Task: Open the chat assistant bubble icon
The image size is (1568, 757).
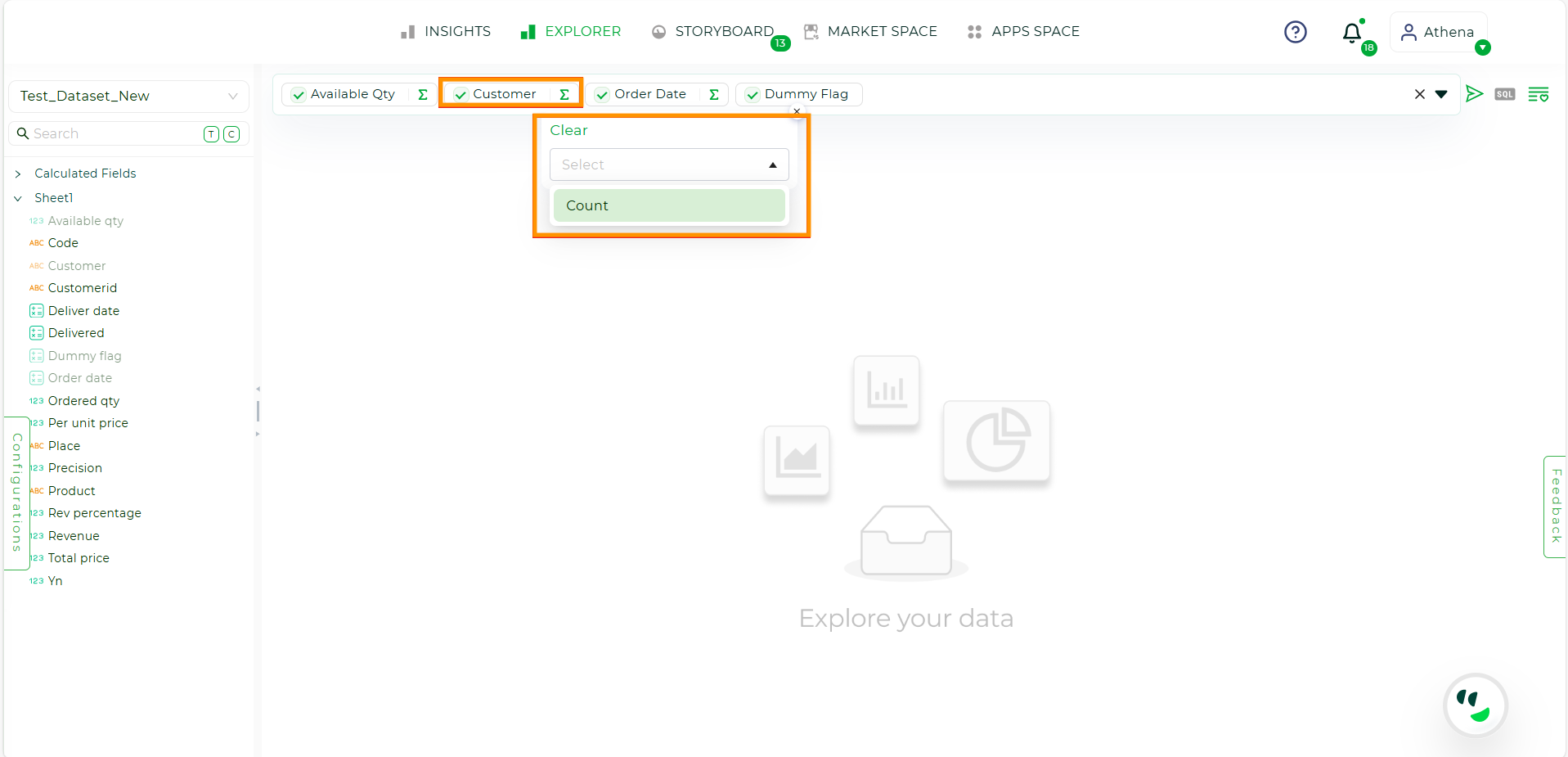Action: (x=1475, y=705)
